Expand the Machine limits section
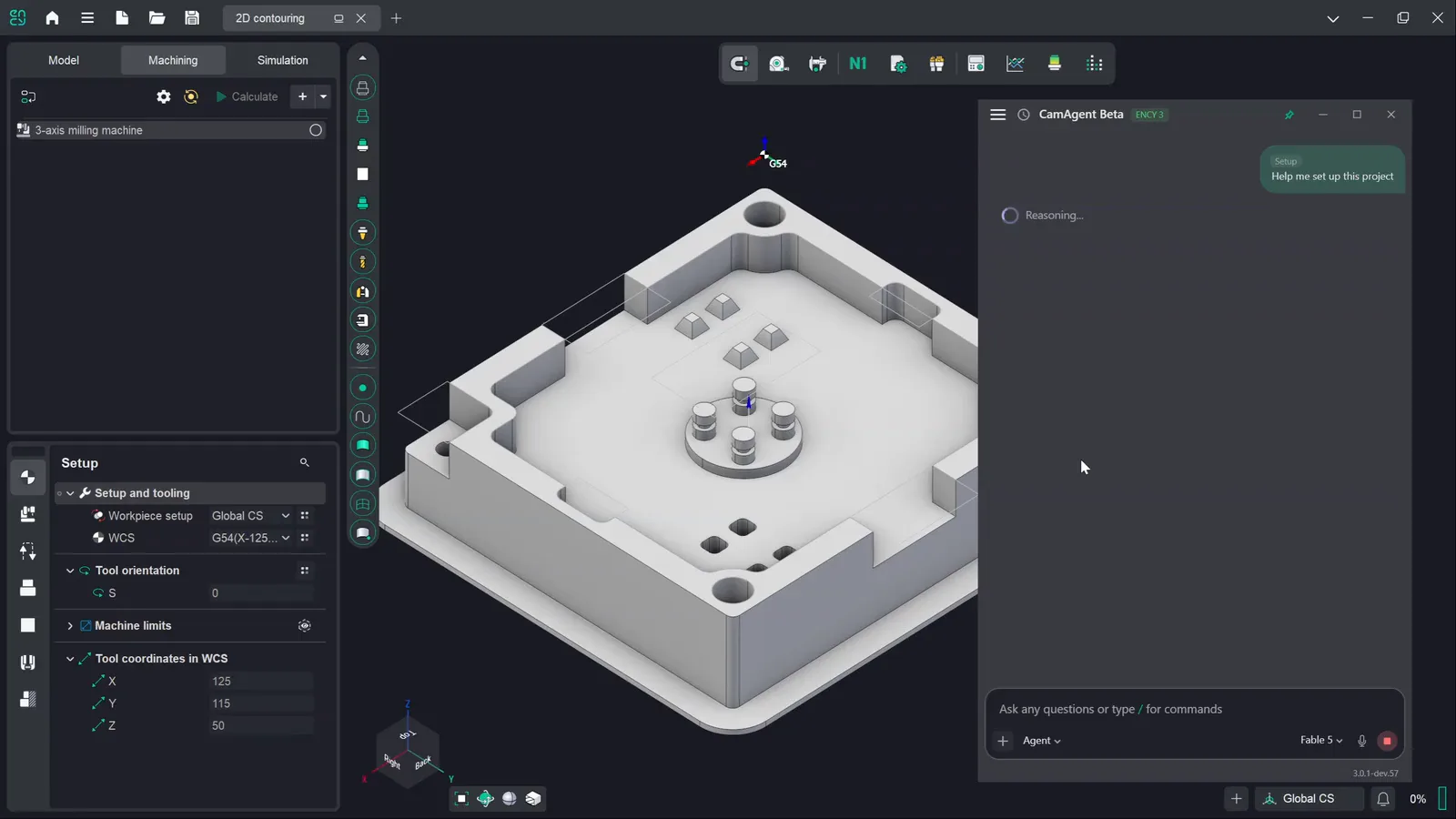Screen dimensions: 1456x819 click(x=70, y=626)
